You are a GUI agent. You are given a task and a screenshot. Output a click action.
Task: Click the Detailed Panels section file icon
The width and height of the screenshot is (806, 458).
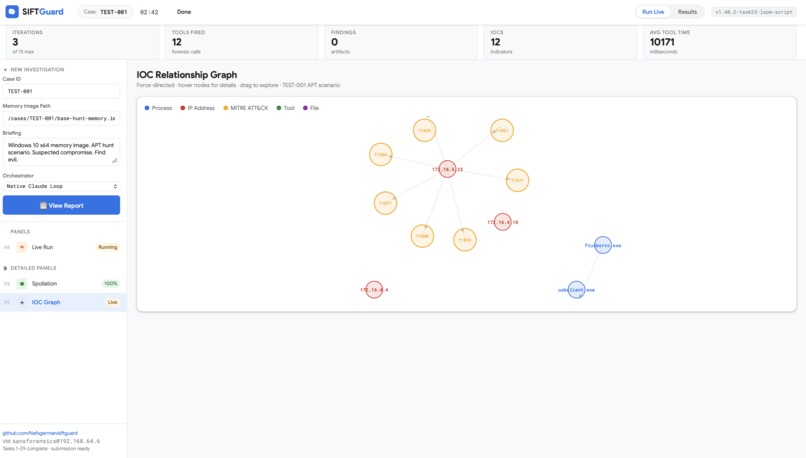click(x=5, y=268)
